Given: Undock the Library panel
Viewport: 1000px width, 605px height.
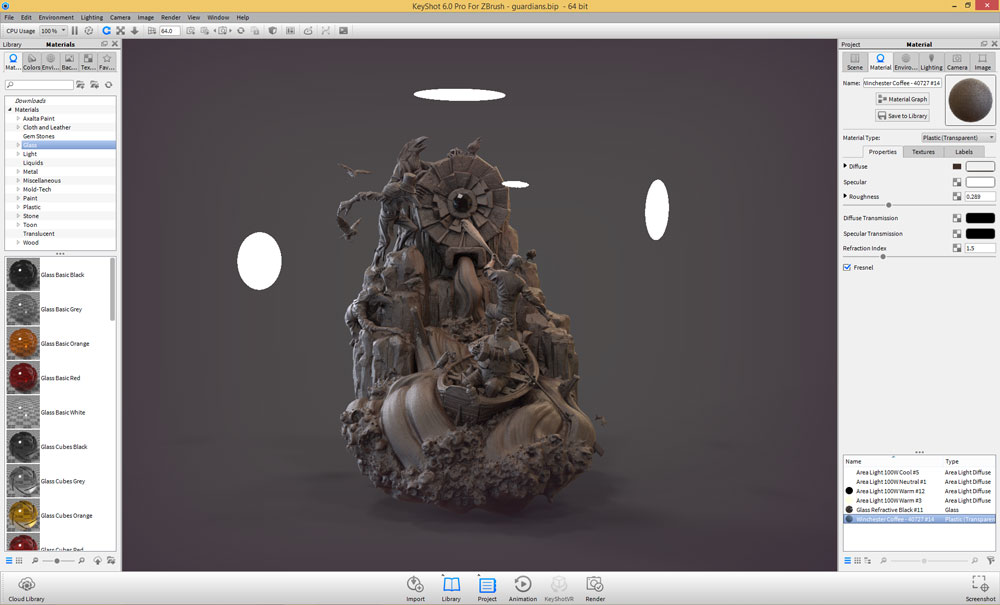Looking at the screenshot, I should click(x=105, y=44).
